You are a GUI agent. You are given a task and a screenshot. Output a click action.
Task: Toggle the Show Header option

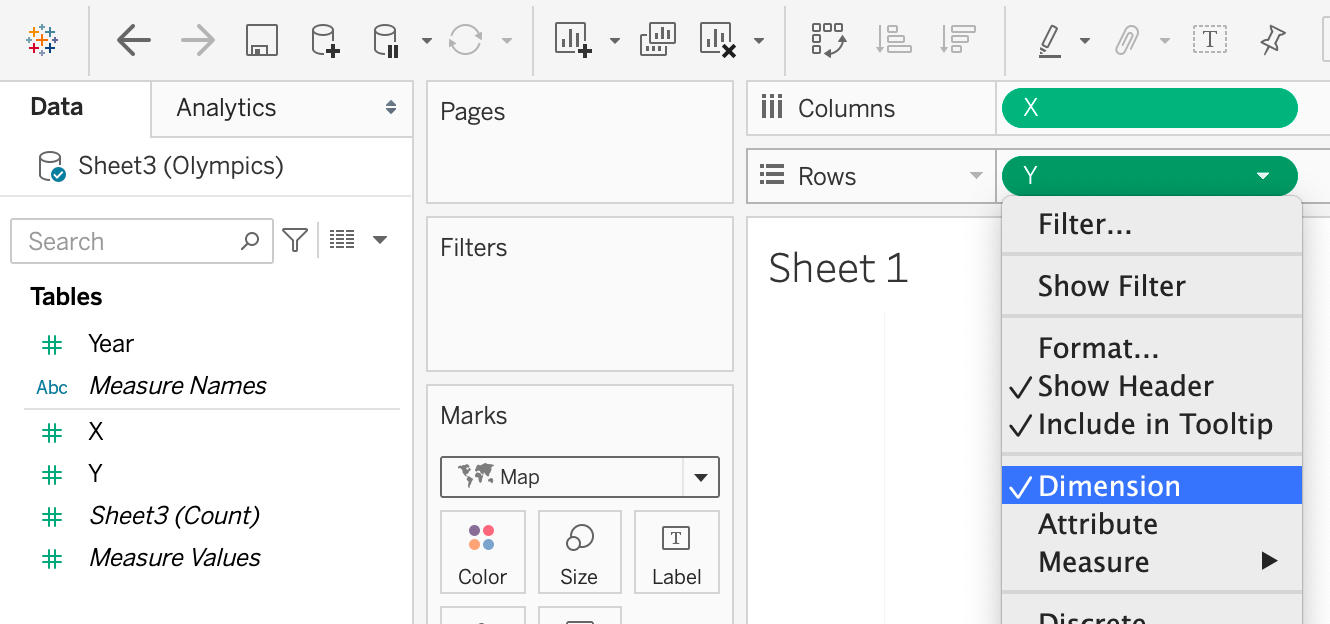click(x=1125, y=386)
